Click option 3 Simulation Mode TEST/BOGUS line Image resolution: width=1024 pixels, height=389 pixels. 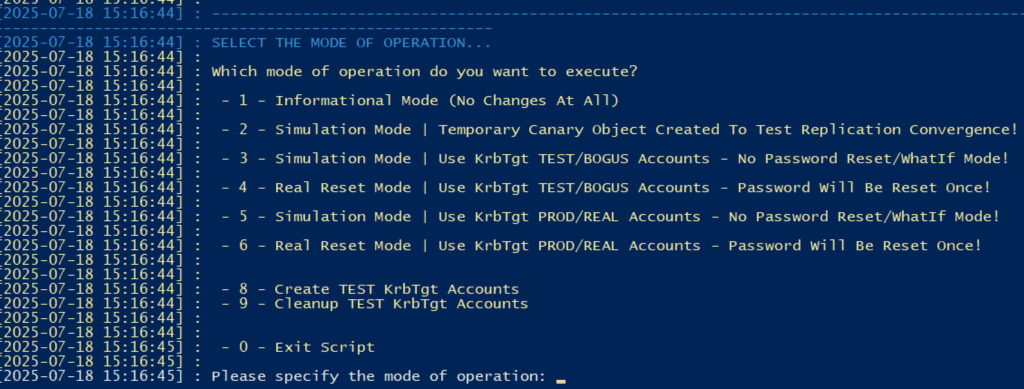tap(615, 159)
